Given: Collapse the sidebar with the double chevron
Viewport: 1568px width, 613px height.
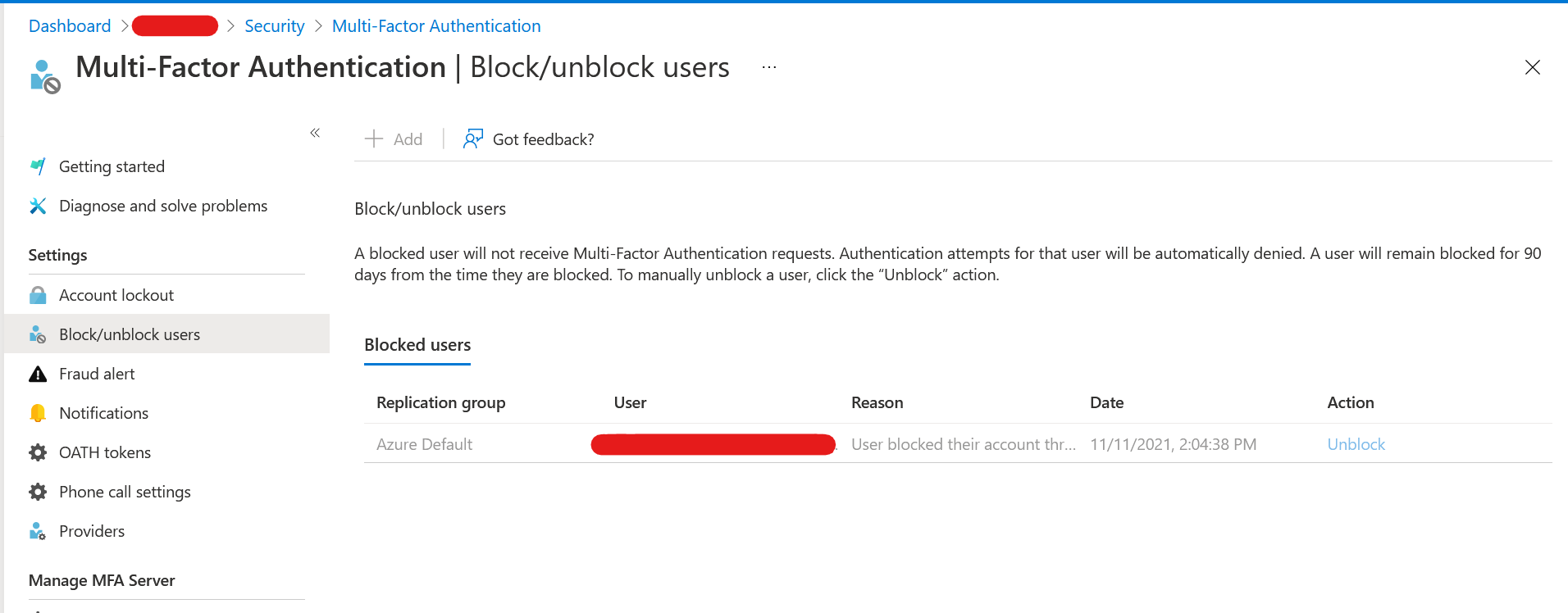Looking at the screenshot, I should tap(315, 133).
